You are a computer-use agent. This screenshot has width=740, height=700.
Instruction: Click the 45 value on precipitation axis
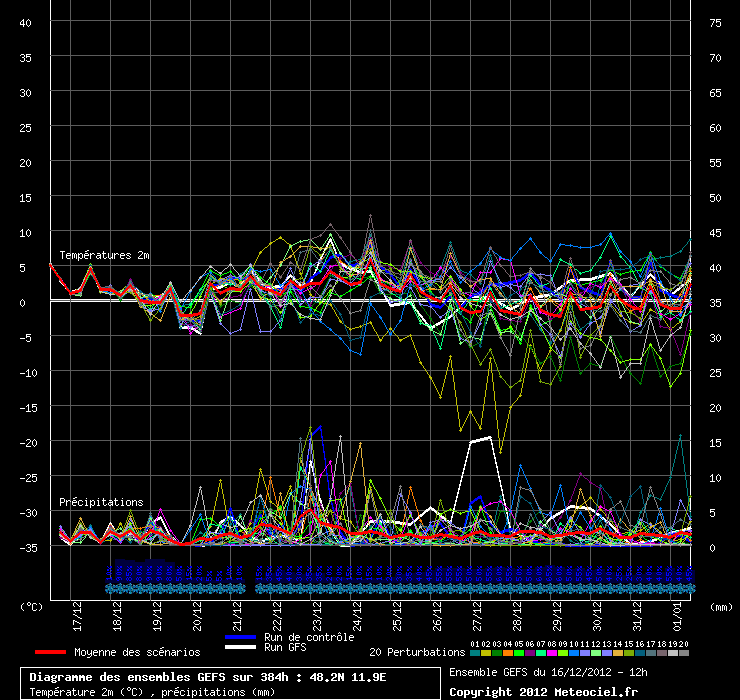[x=715, y=233]
